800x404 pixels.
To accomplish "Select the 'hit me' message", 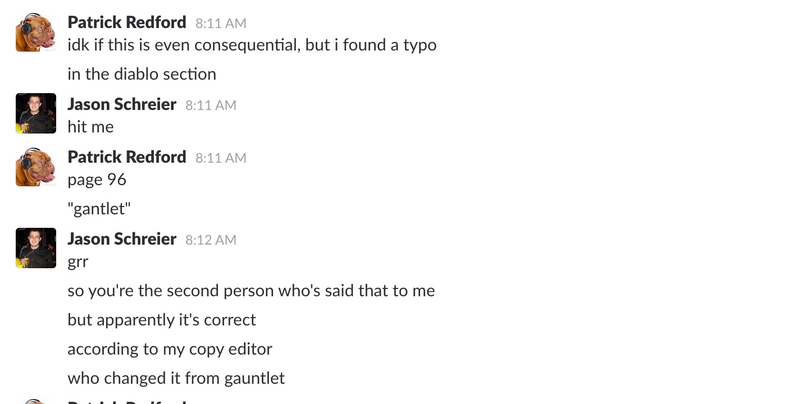I will point(91,127).
